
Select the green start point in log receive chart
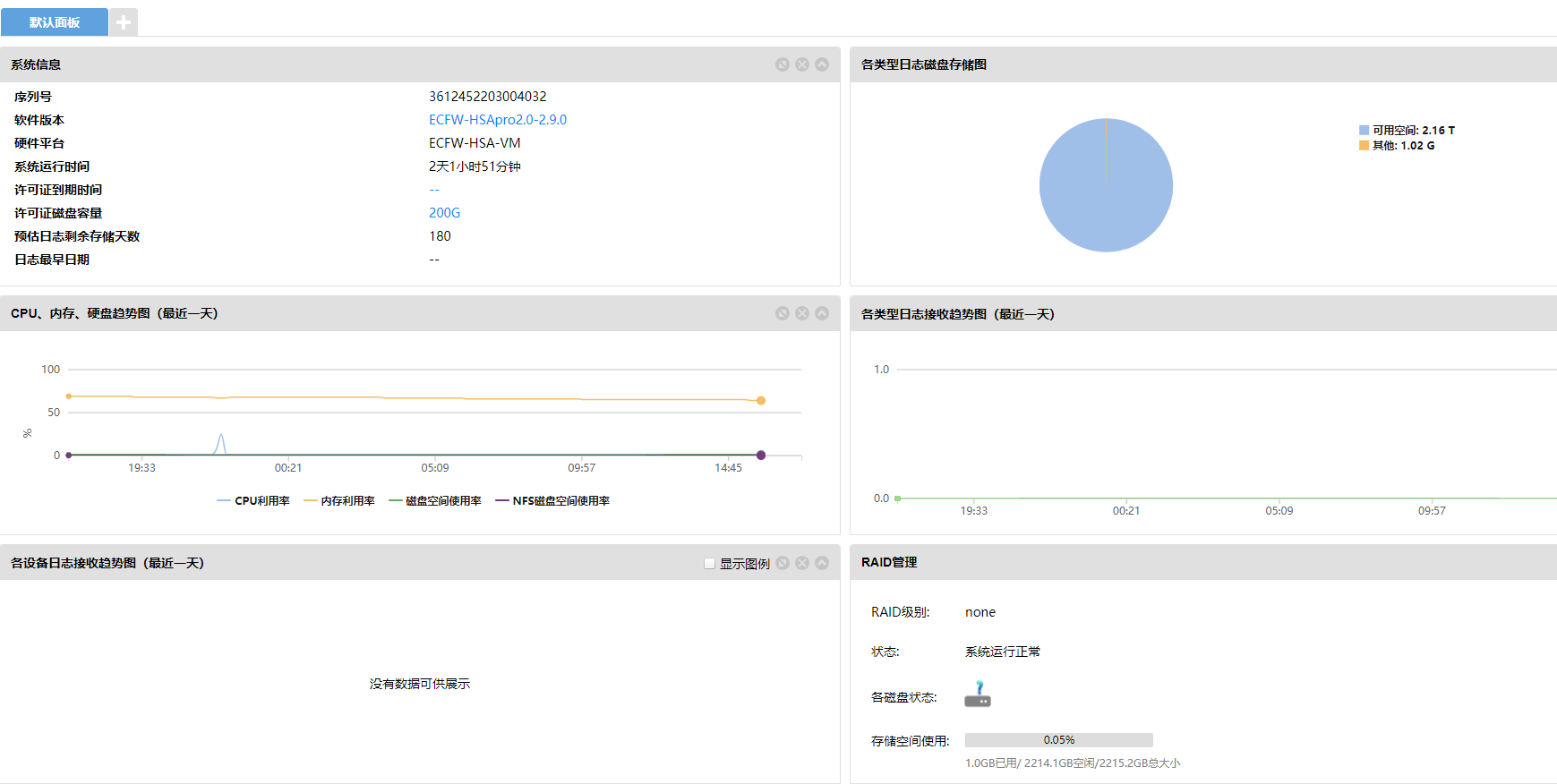coord(898,499)
